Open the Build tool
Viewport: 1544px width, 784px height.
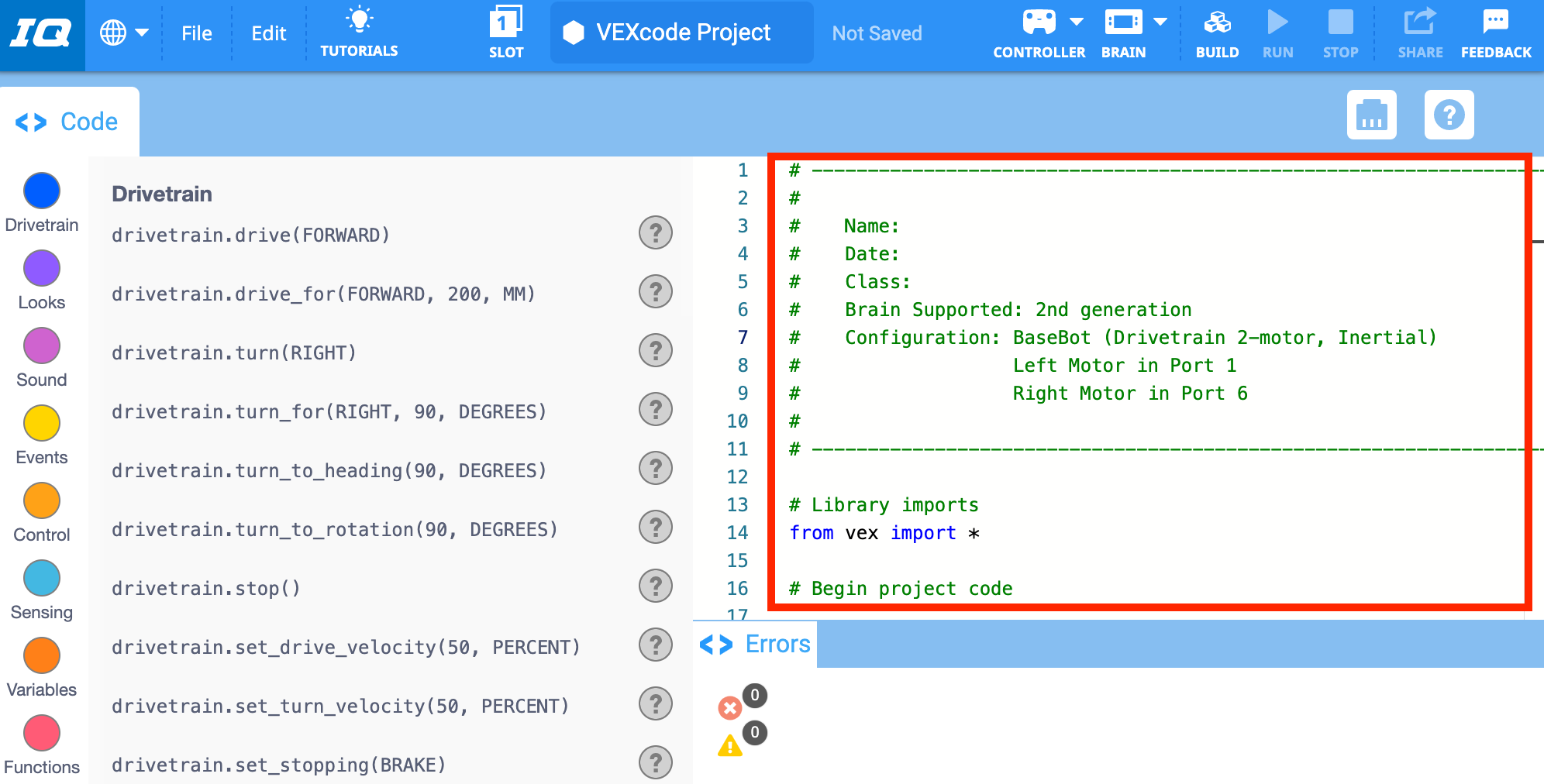pos(1217,33)
